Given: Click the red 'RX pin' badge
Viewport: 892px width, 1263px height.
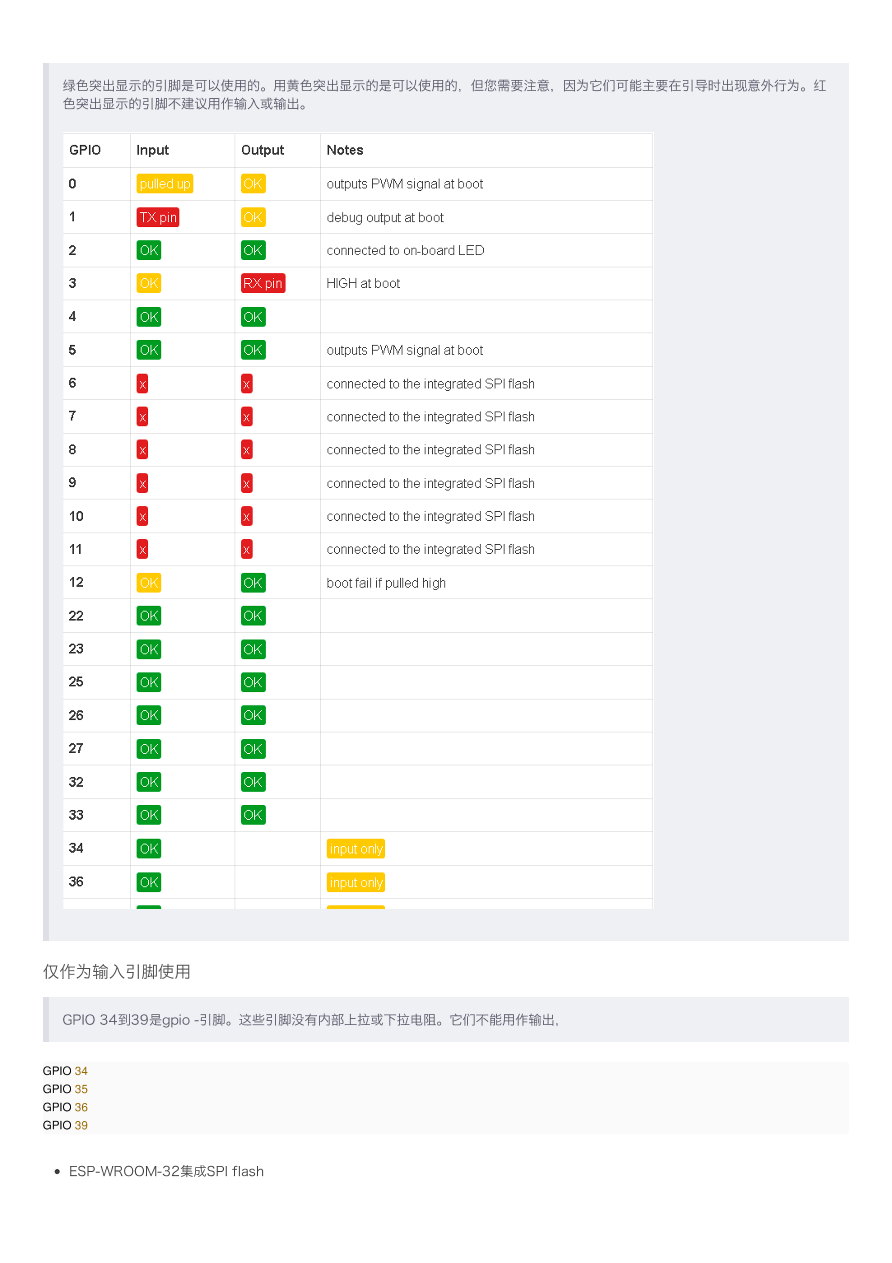Looking at the screenshot, I should pos(263,283).
